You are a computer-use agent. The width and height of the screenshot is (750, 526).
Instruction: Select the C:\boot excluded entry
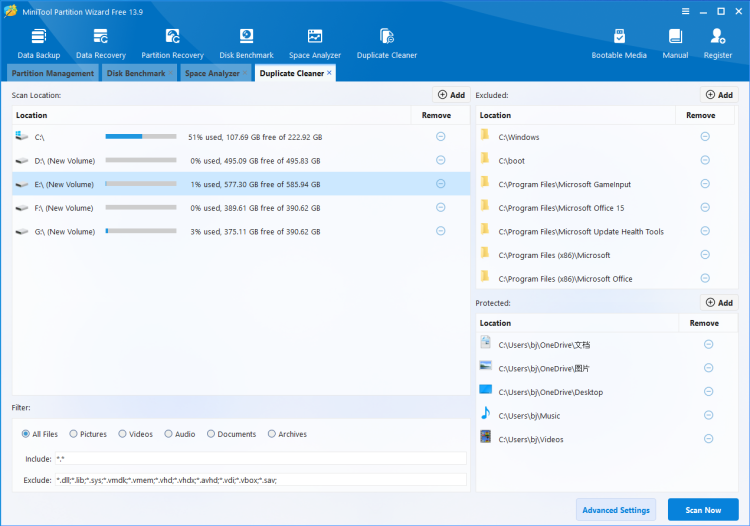pyautogui.click(x=605, y=160)
